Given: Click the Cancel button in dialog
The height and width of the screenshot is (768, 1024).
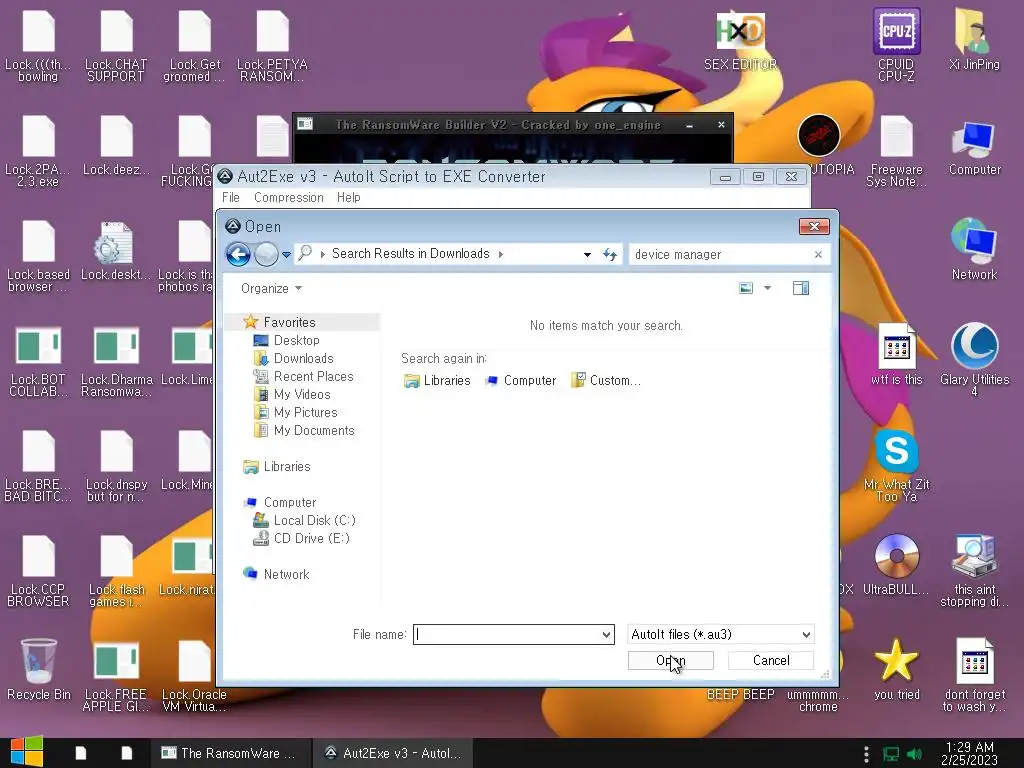Looking at the screenshot, I should click(x=771, y=660).
